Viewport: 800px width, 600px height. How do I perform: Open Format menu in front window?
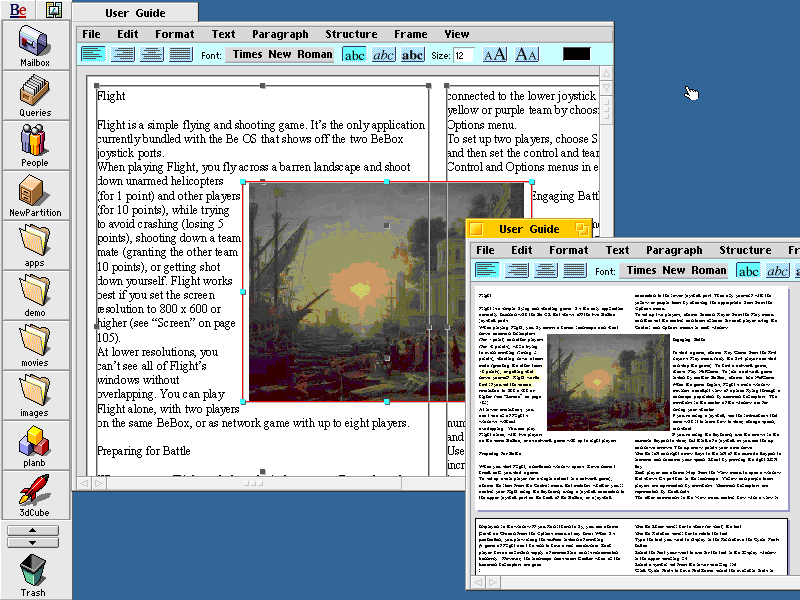[x=568, y=250]
